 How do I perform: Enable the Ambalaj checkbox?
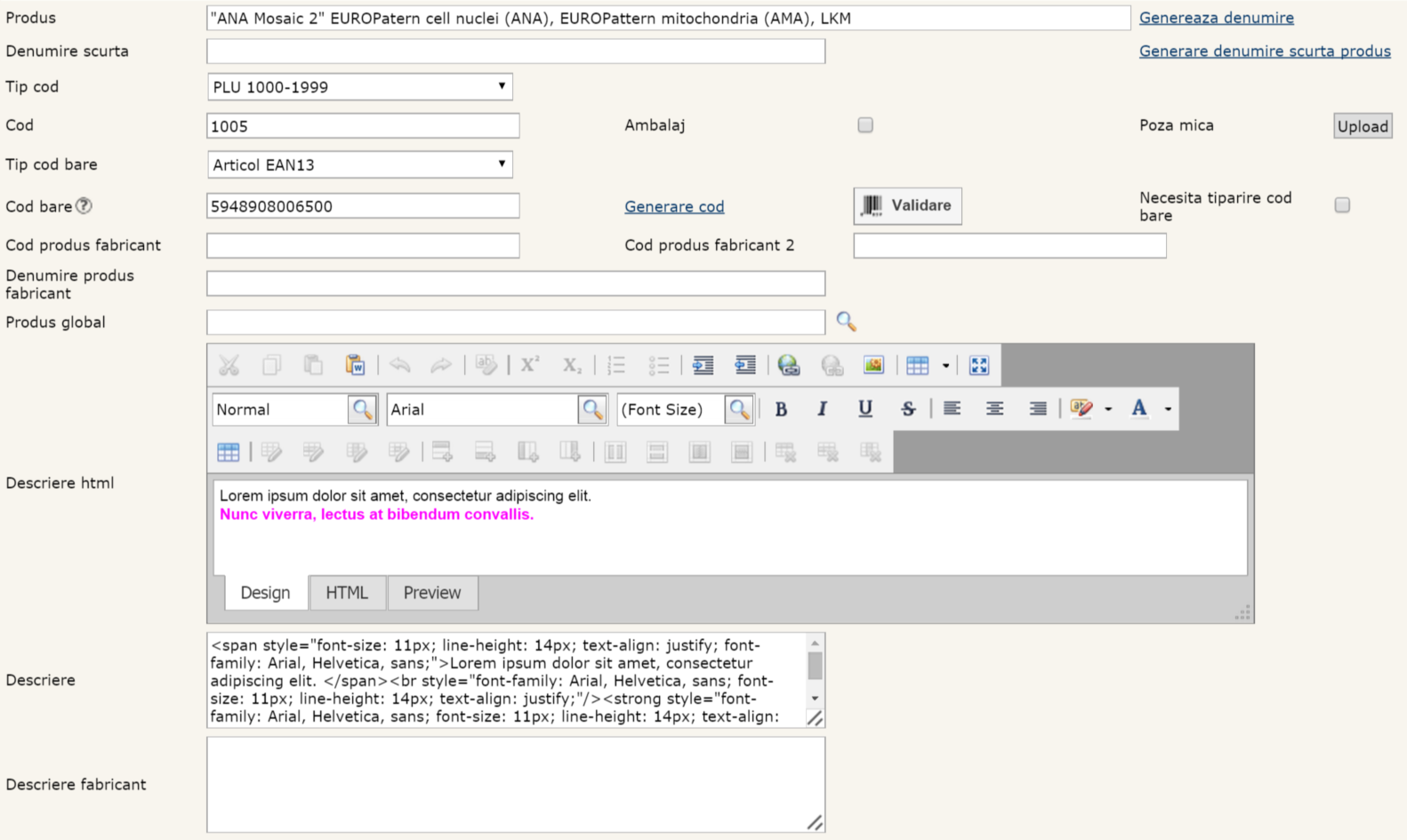(865, 125)
